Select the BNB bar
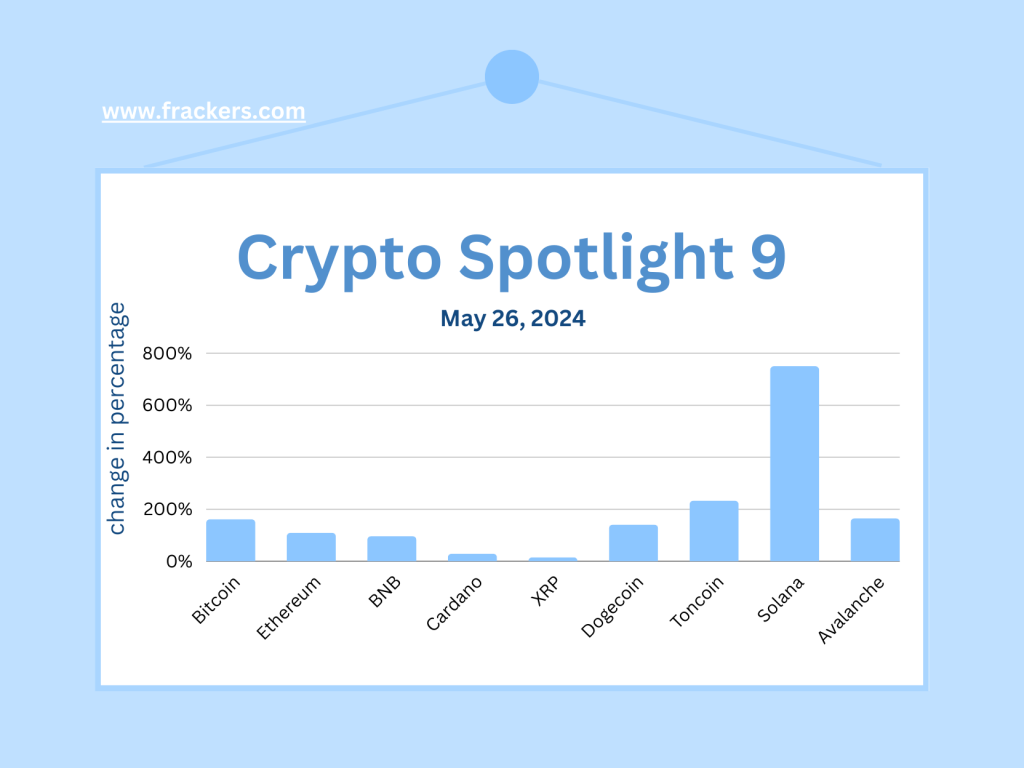Viewport: 1024px width, 768px height. (391, 549)
